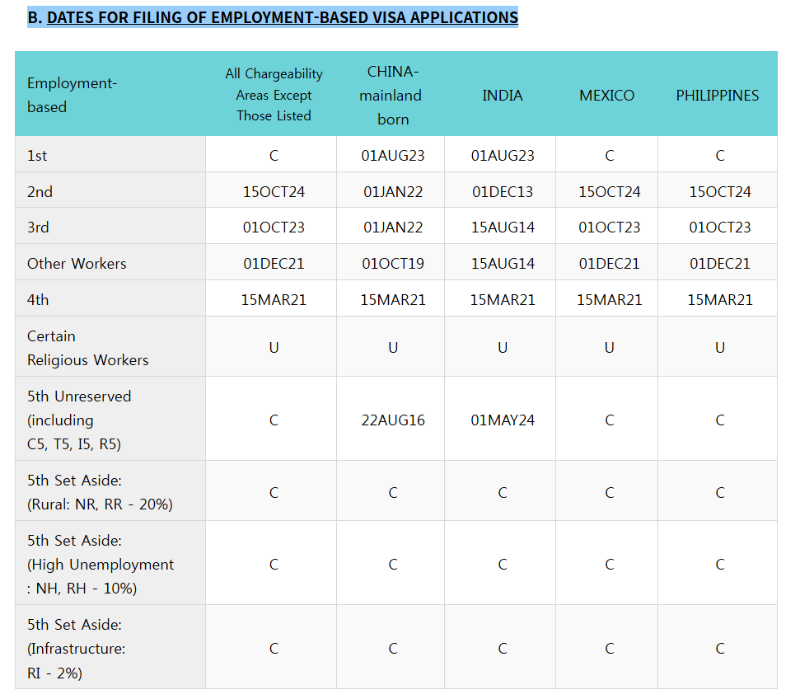Viewport: 800px width, 699px height.
Task: Select the 3rd row India date 15AUG14
Action: 503,228
